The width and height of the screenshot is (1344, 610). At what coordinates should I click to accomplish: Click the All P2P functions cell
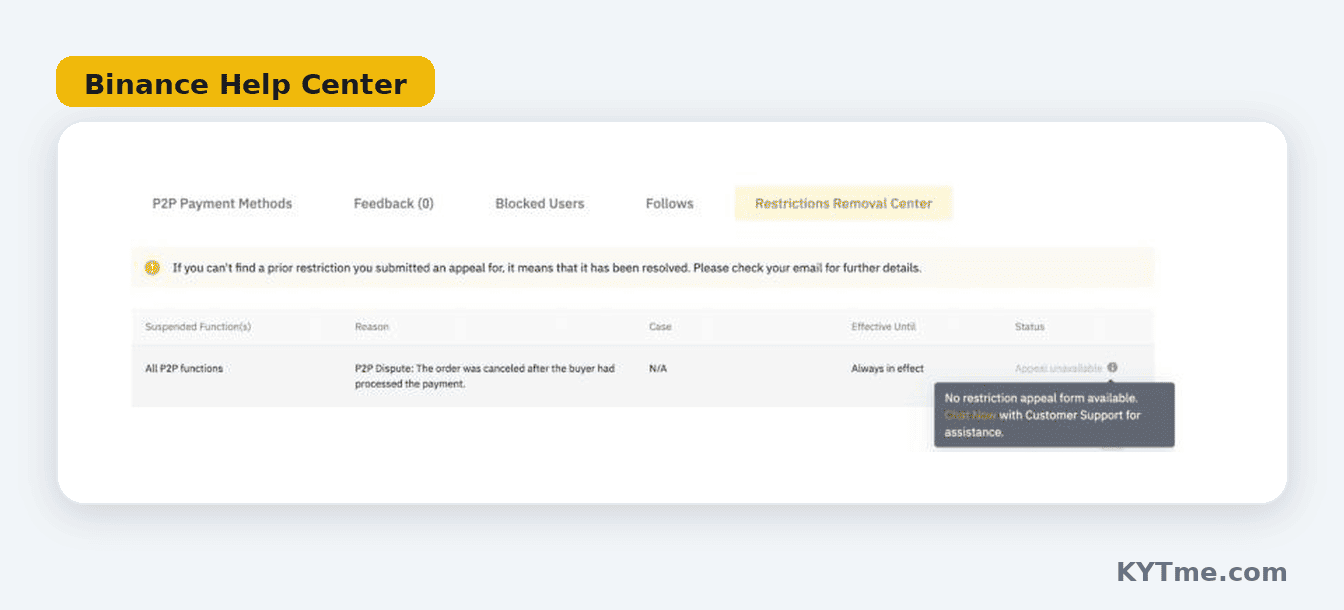pos(184,369)
